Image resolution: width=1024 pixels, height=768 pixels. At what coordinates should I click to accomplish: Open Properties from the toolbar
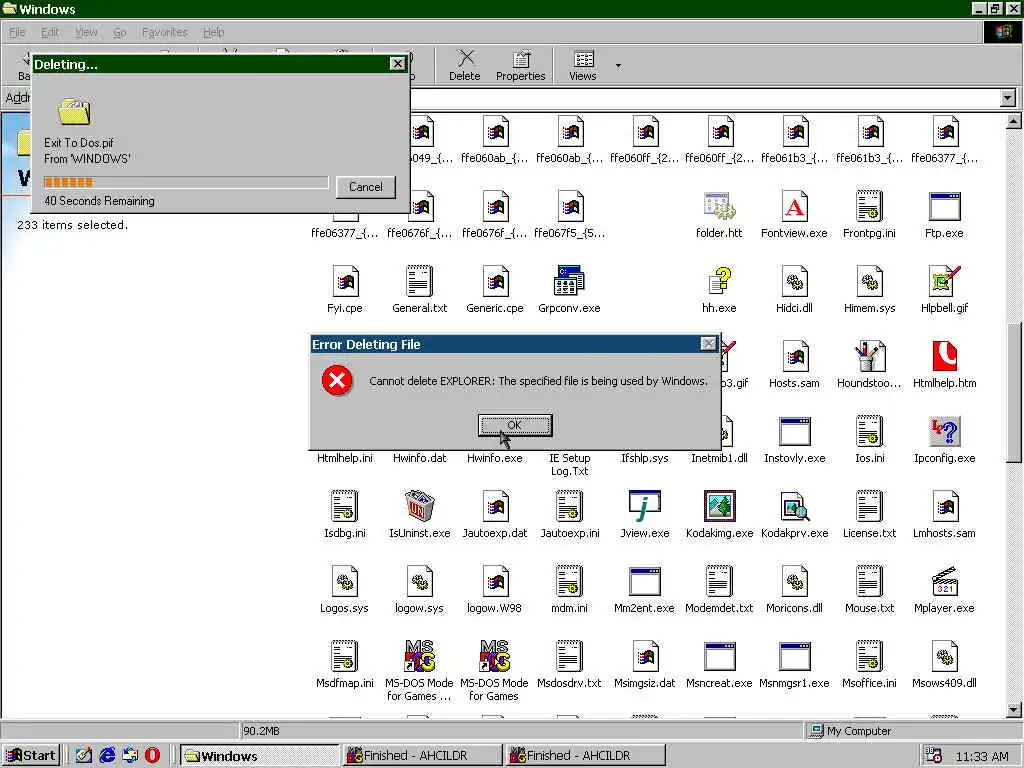click(520, 65)
